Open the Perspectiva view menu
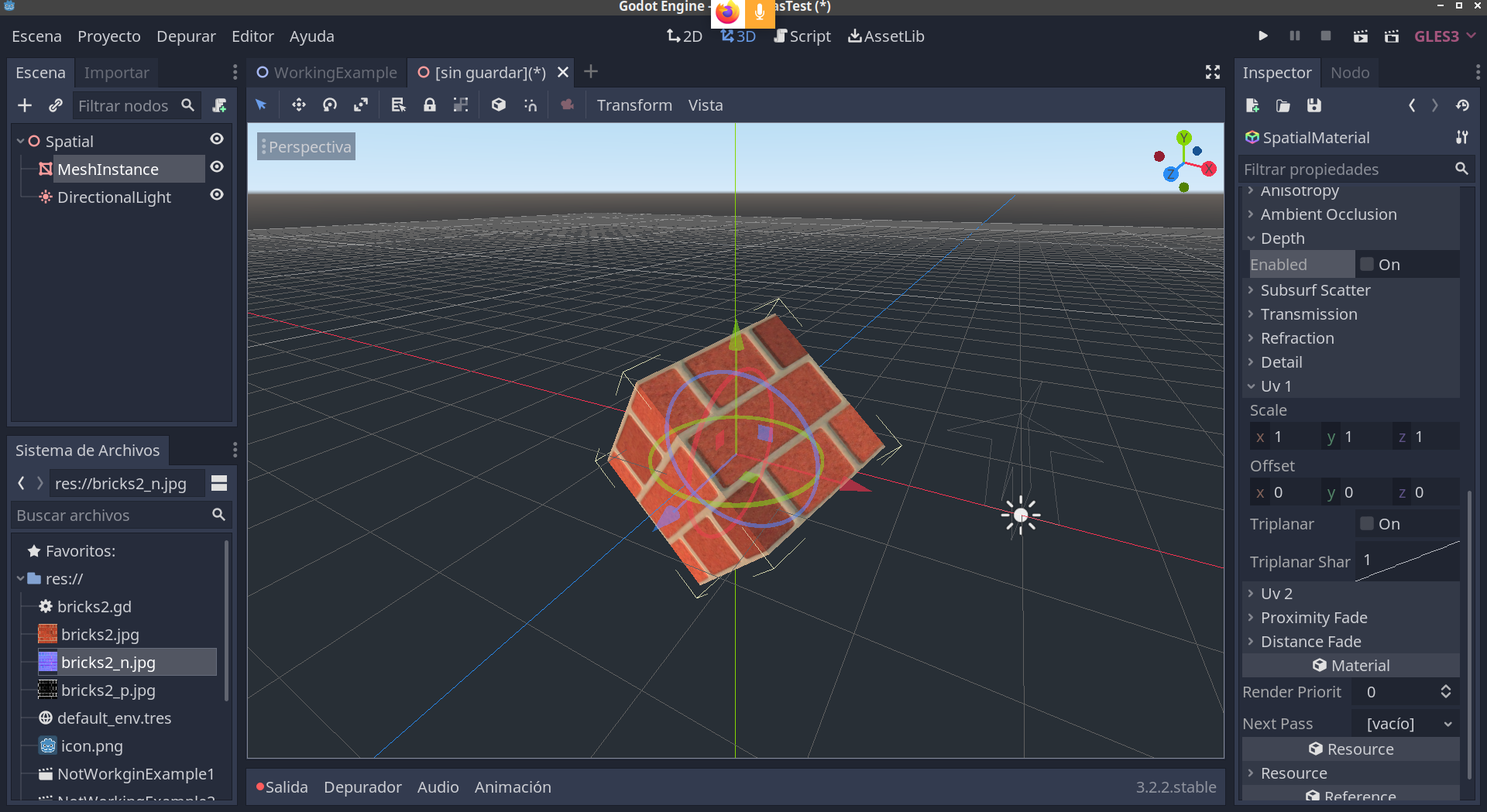The height and width of the screenshot is (812, 1487). coord(307,147)
